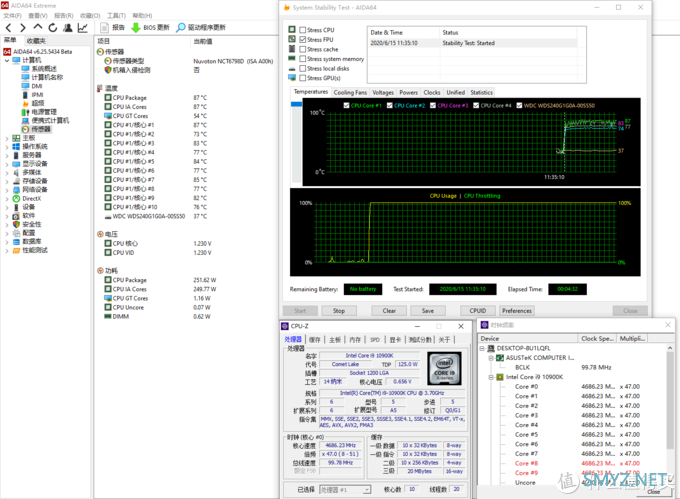
Task: Click the stress system memory icon
Action: (x=292, y=59)
